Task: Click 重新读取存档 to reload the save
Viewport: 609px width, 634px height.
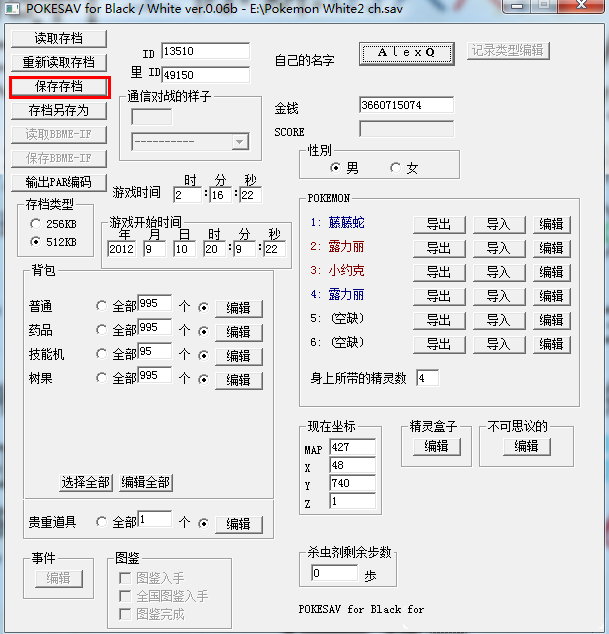Action: (59, 63)
